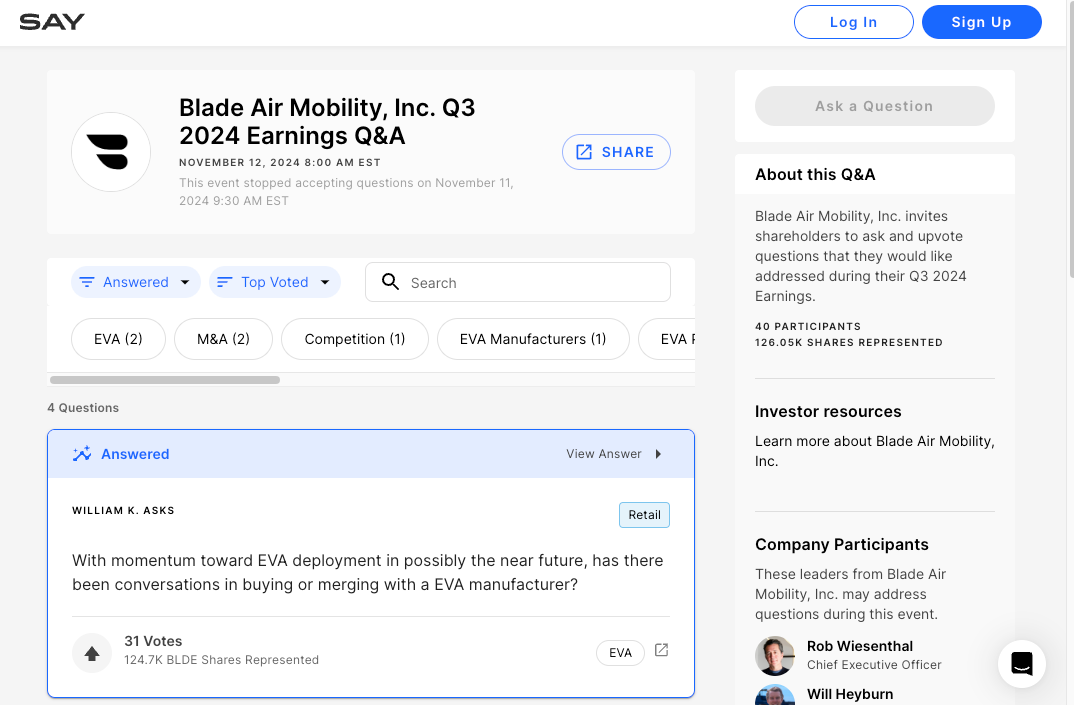Click Rob Wiesenthal name
Viewport: 1074px width, 705px height.
click(x=860, y=646)
